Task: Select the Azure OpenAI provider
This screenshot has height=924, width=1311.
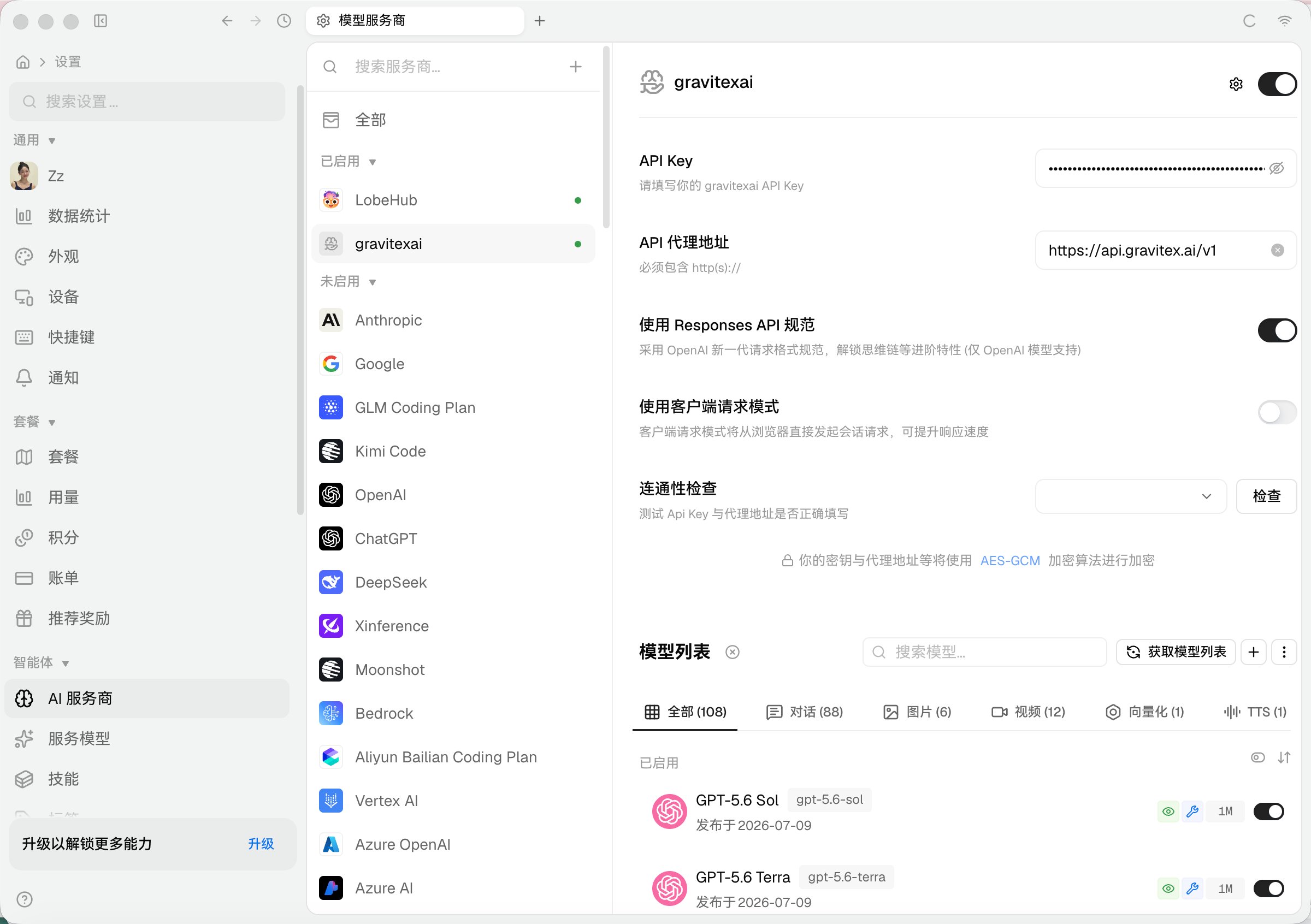Action: coord(453,845)
